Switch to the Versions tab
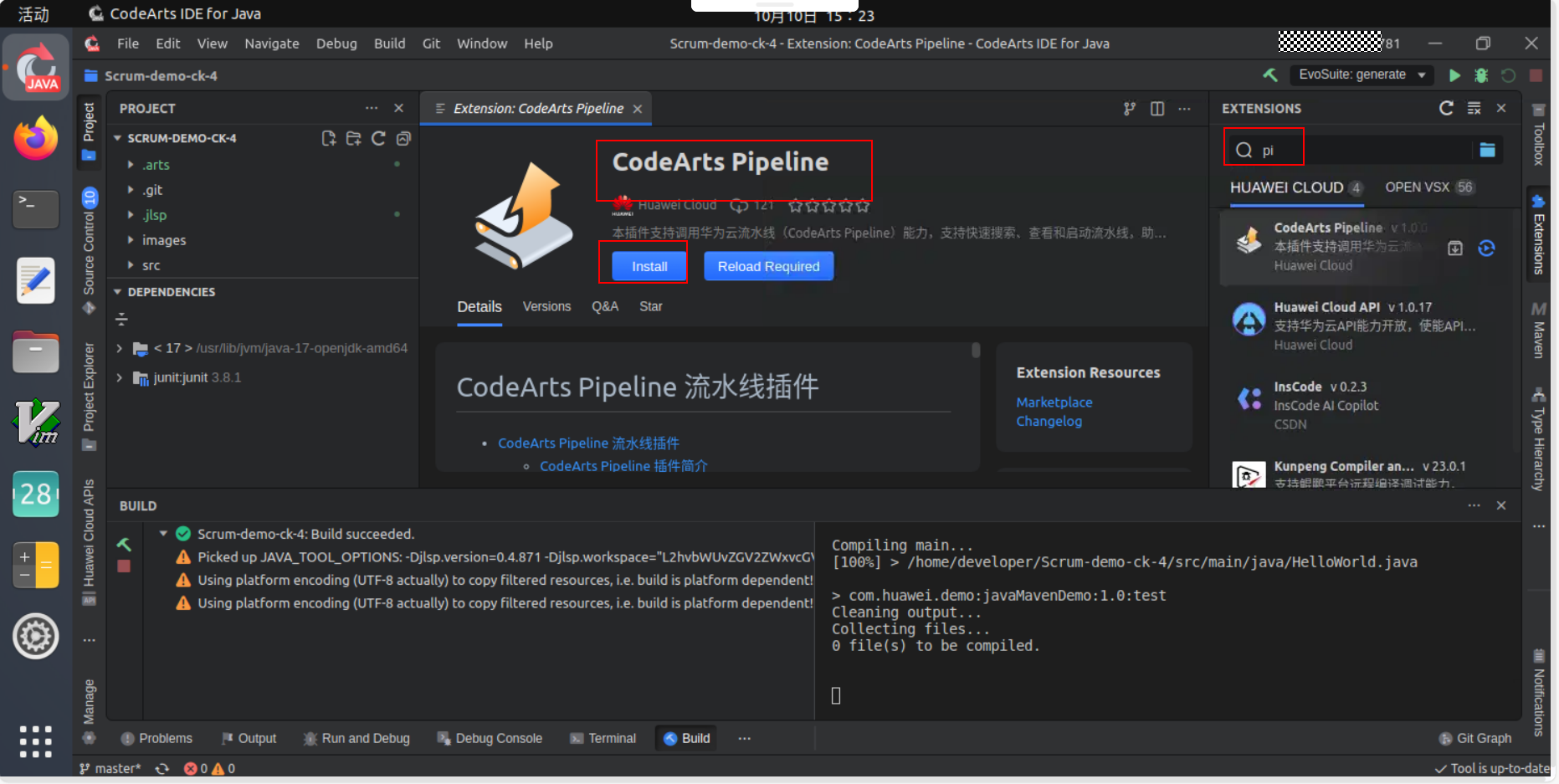The width and height of the screenshot is (1559, 784). pyautogui.click(x=546, y=306)
